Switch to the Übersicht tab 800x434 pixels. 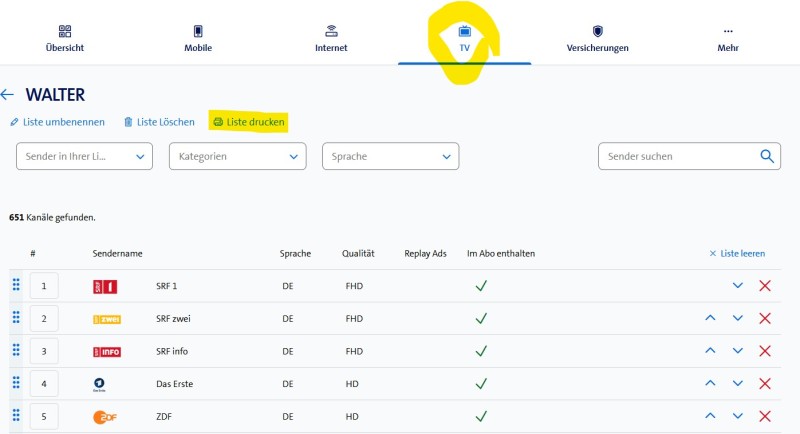(x=65, y=39)
